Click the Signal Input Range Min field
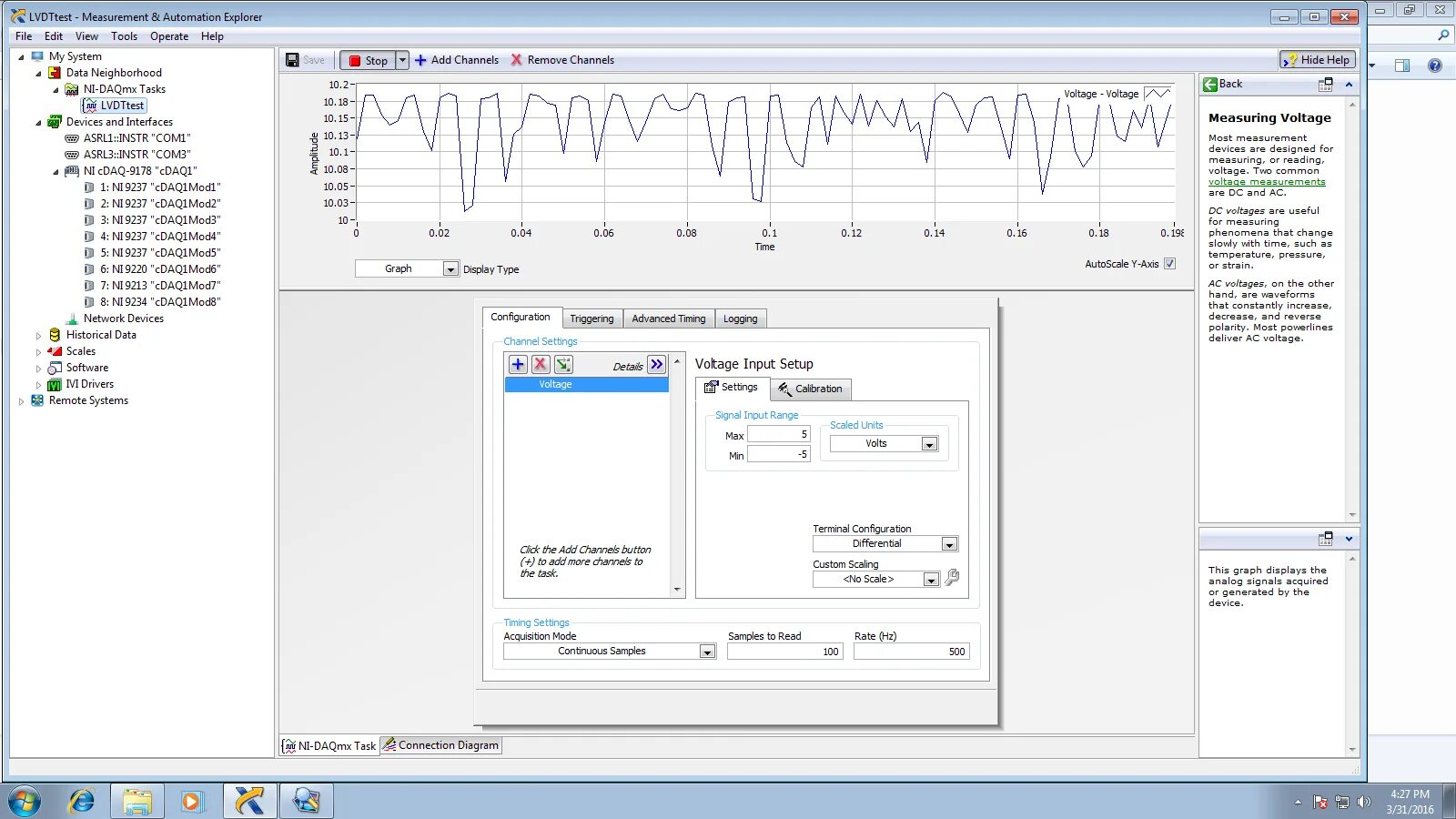This screenshot has width=1456, height=819. coord(778,454)
